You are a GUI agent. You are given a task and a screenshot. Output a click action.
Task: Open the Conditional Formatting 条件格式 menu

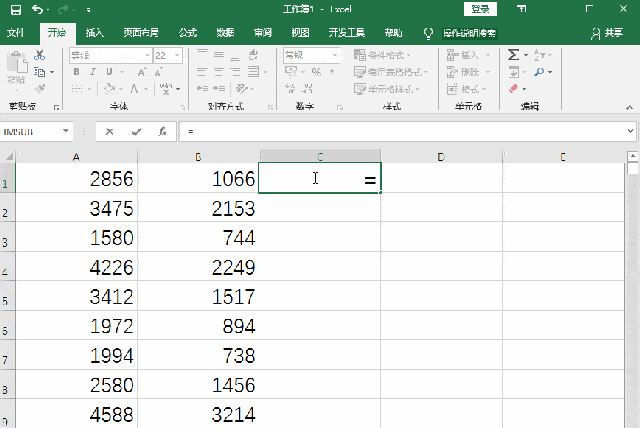click(382, 55)
